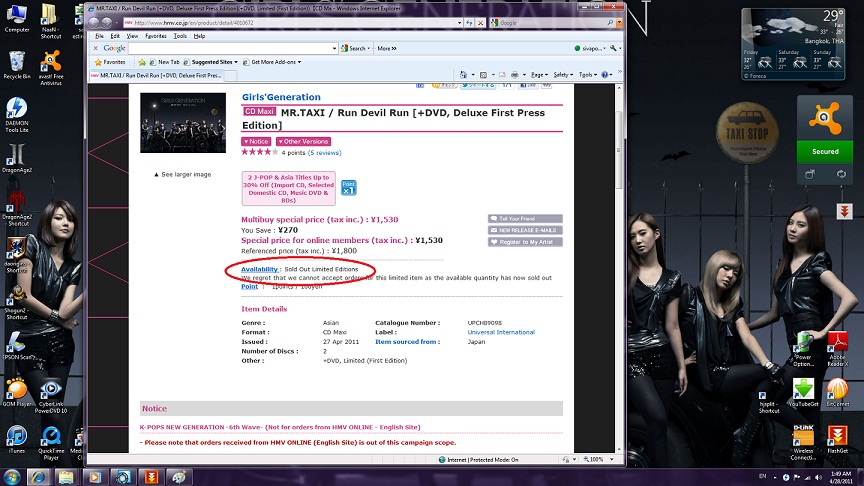The width and height of the screenshot is (864, 486).
Task: Open the Tools command bar dropdown
Action: 587,74
